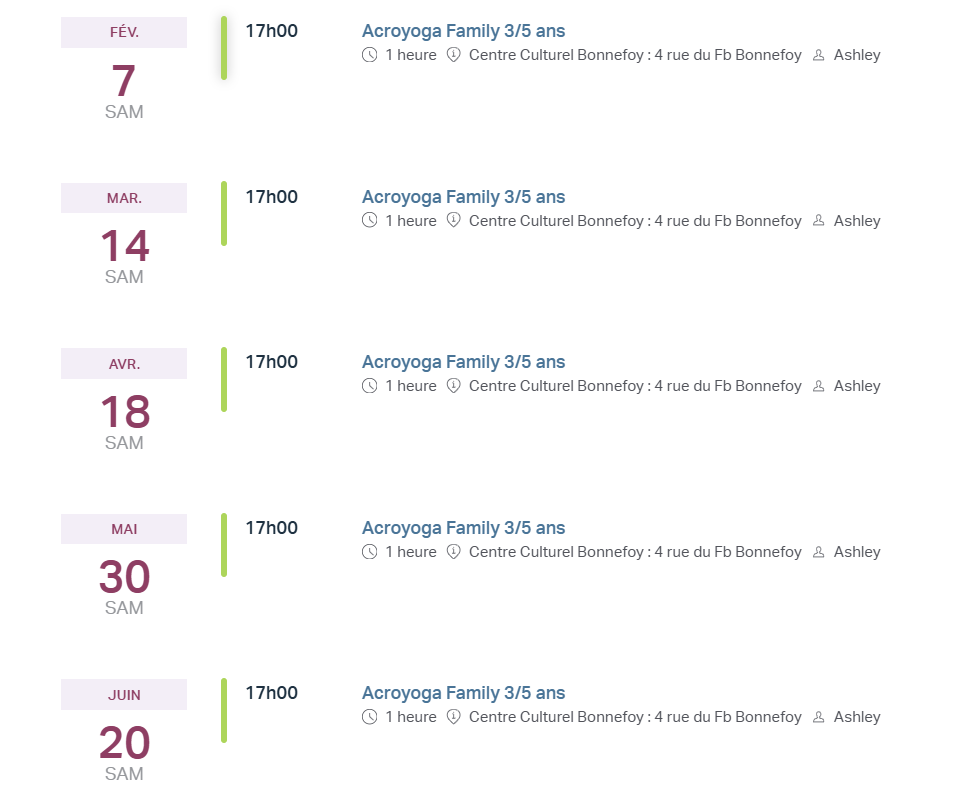Screen dimensions: 963x794
Task: Click the location pin icon for the May 30 session
Action: 453,552
